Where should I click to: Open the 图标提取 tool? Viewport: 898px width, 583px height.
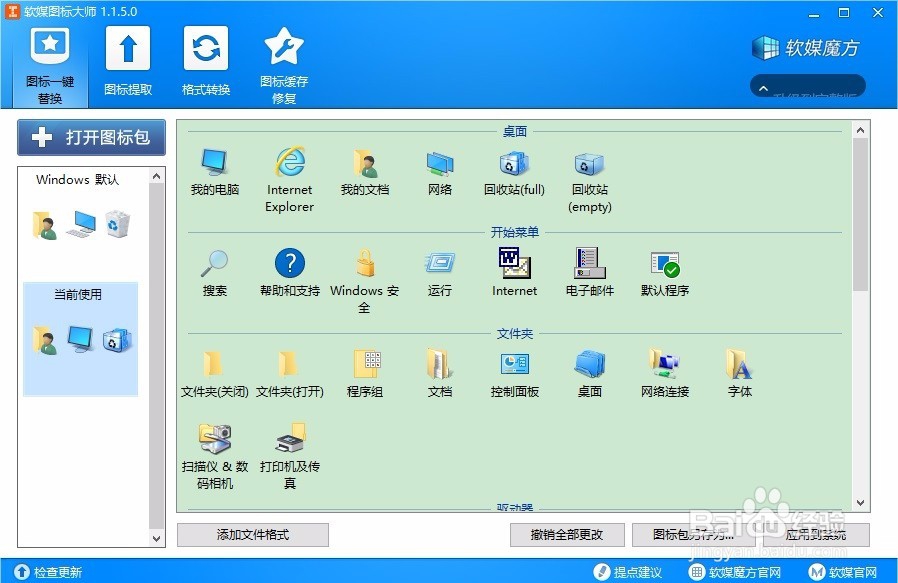pyautogui.click(x=128, y=62)
